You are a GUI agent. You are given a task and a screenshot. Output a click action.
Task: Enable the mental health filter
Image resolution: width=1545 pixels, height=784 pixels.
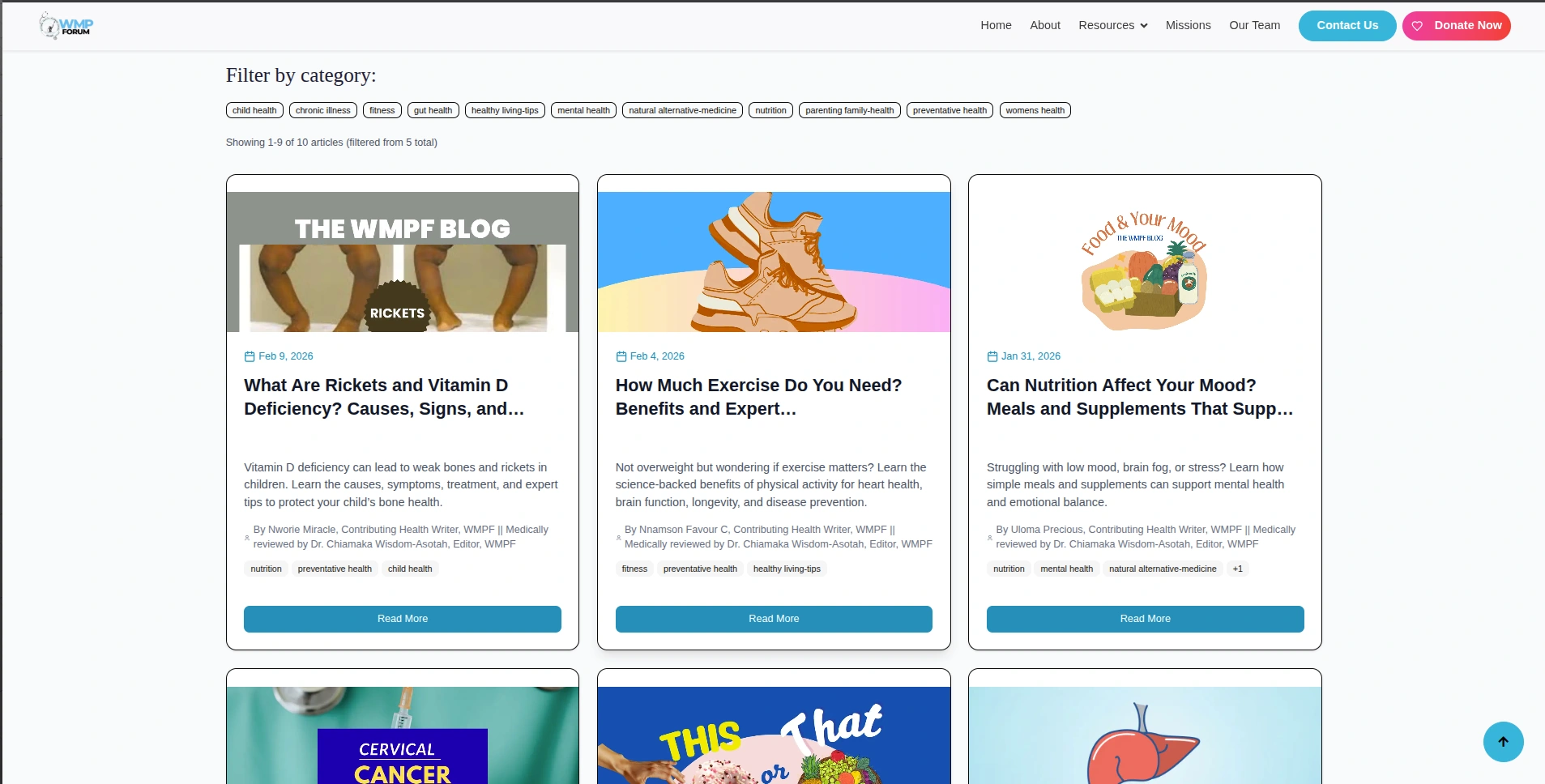tap(583, 110)
